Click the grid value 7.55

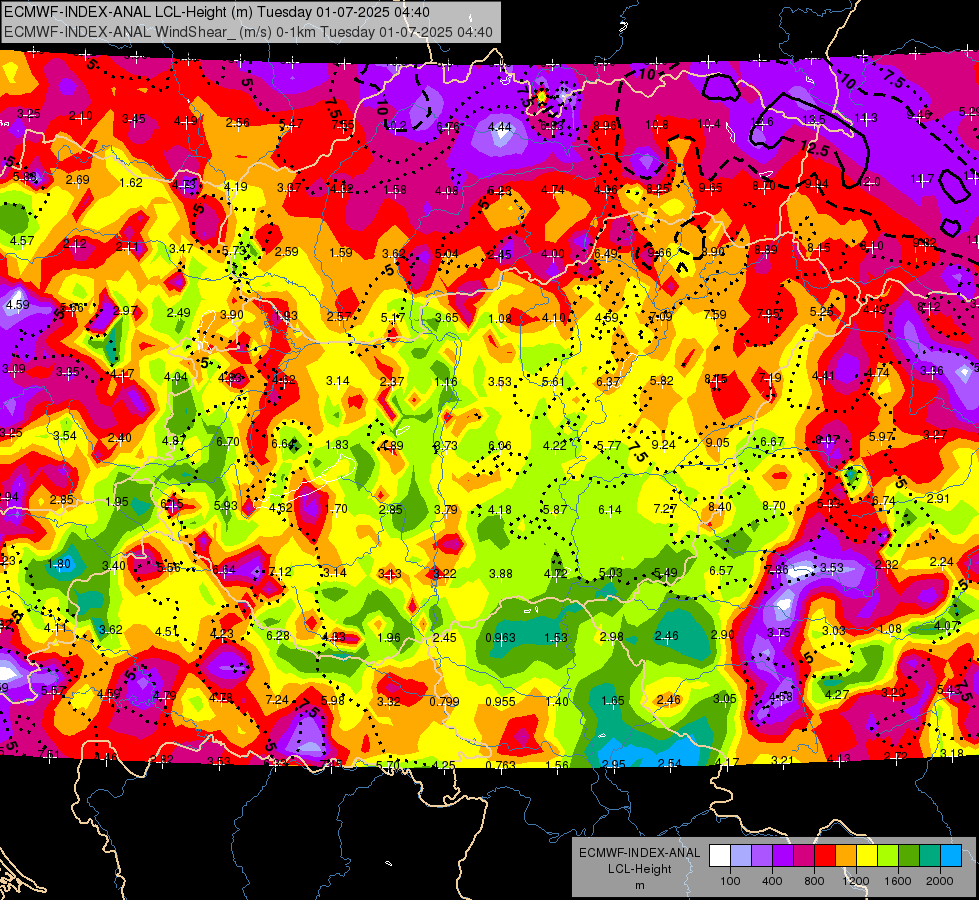[x=343, y=124]
